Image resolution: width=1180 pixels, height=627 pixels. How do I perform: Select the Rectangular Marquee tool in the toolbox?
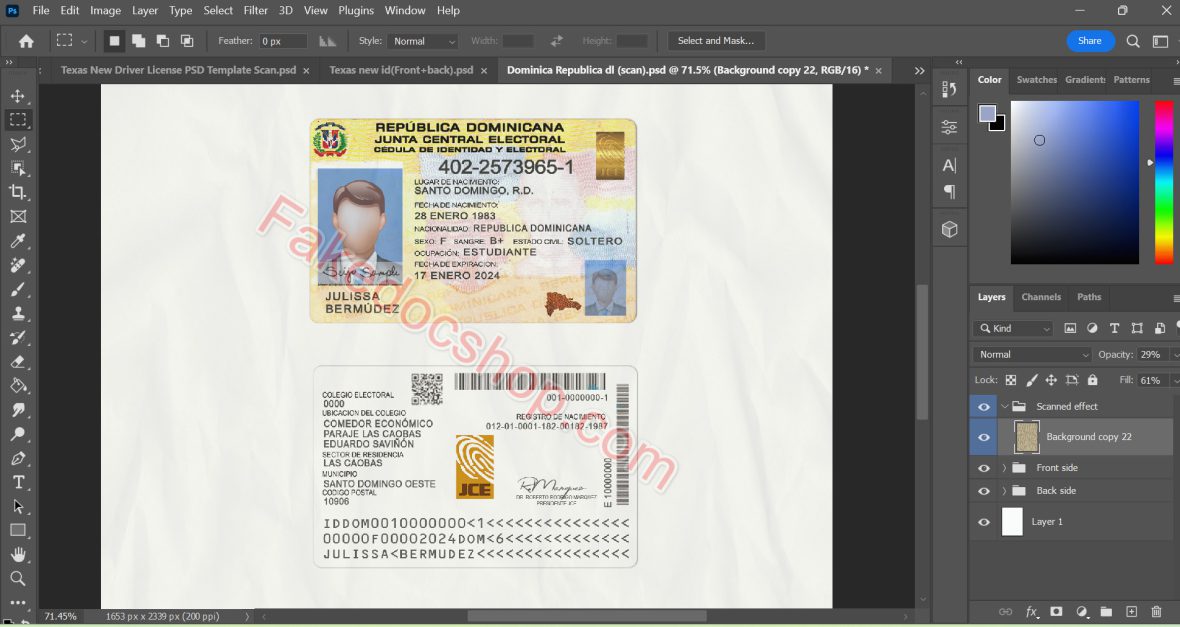coord(18,120)
